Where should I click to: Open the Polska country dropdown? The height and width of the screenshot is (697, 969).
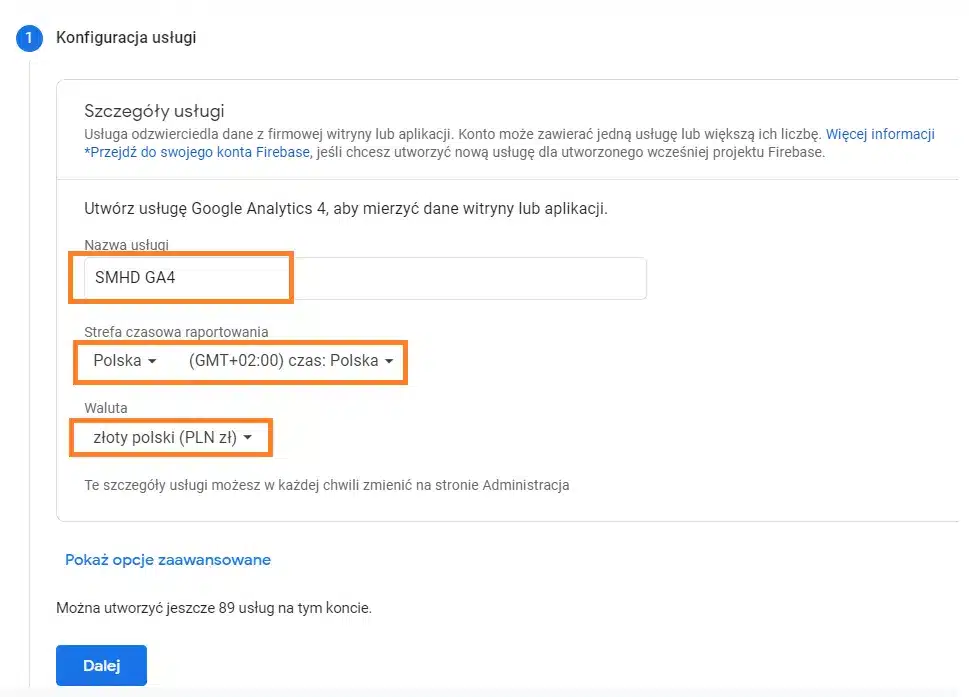click(124, 361)
